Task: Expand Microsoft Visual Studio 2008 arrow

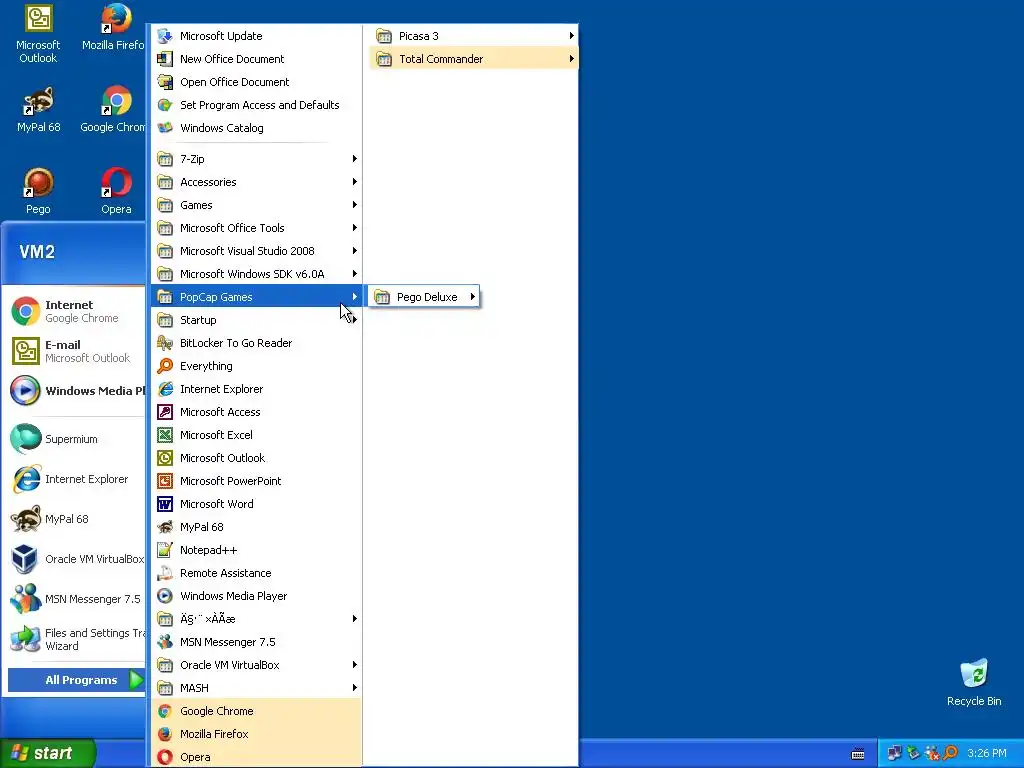Action: click(355, 251)
